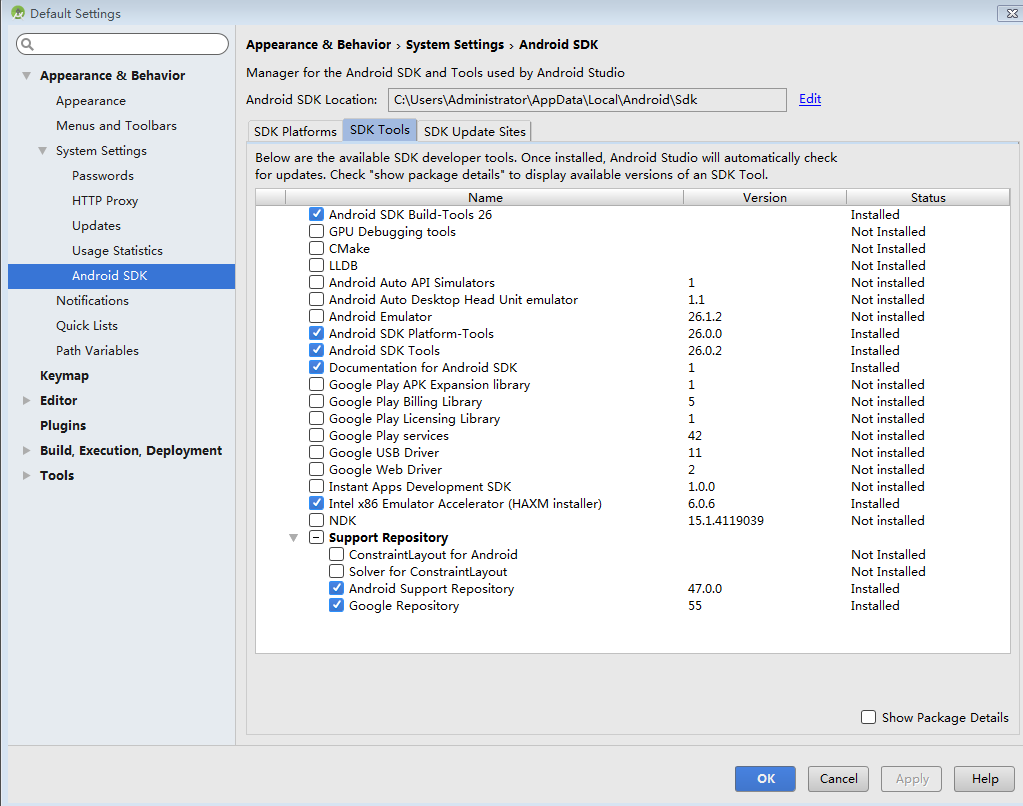Open the HTTP Proxy settings
The height and width of the screenshot is (806, 1023).
(105, 200)
